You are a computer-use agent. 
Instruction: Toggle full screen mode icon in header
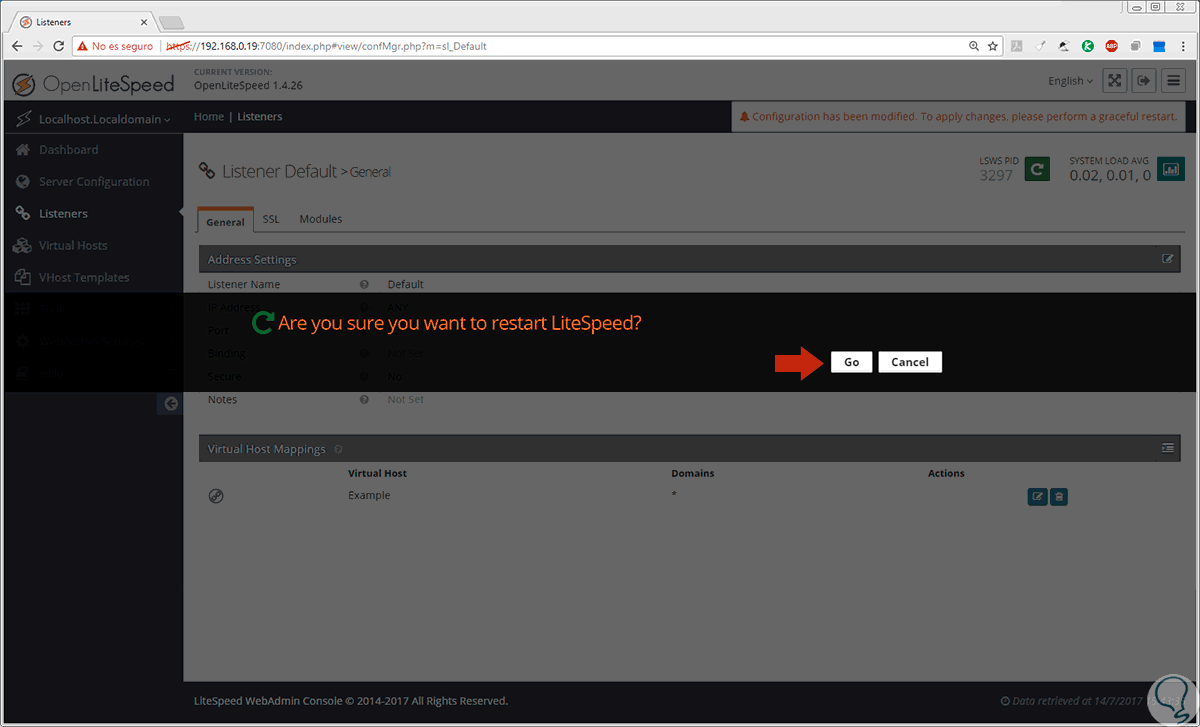1115,81
